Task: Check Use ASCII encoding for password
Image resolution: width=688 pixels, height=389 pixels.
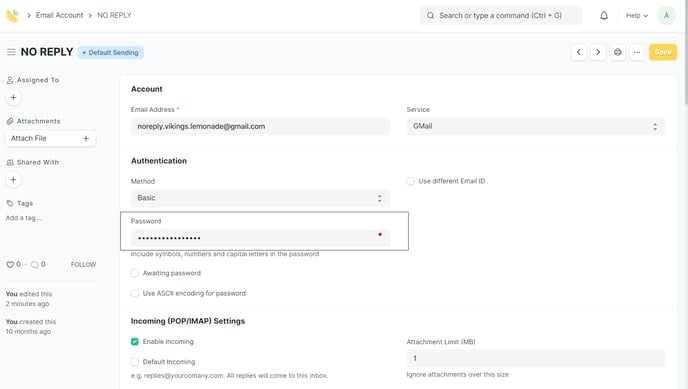Action: tap(135, 293)
